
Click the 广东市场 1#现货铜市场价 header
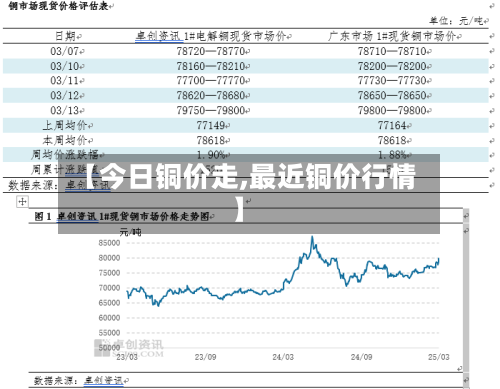(x=391, y=36)
